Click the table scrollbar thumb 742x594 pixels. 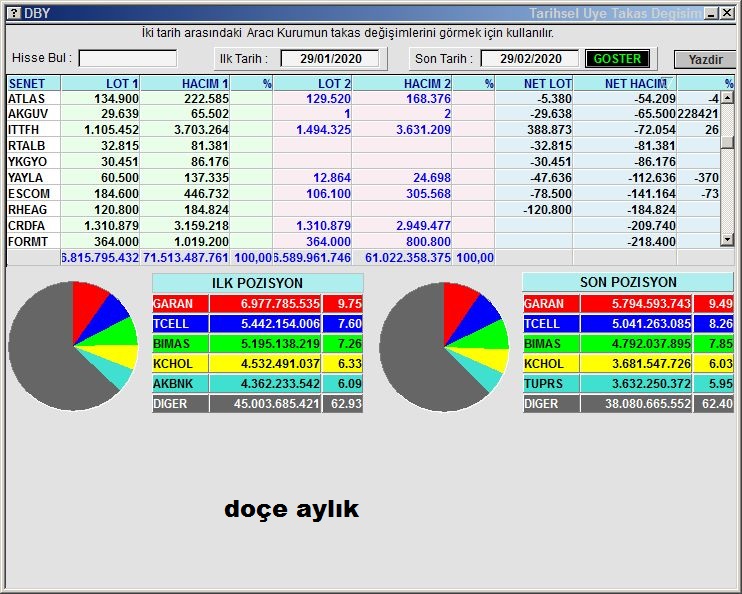pyautogui.click(x=727, y=142)
